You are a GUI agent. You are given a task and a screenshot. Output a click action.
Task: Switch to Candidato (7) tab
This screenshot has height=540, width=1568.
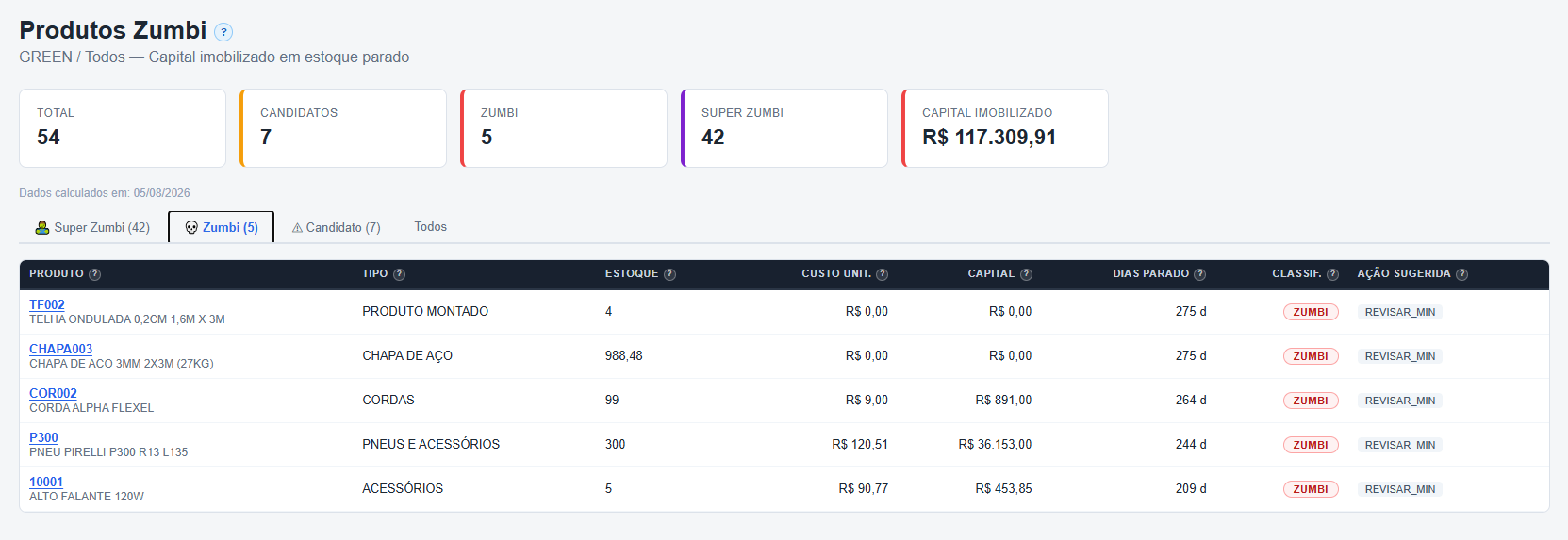click(x=336, y=227)
